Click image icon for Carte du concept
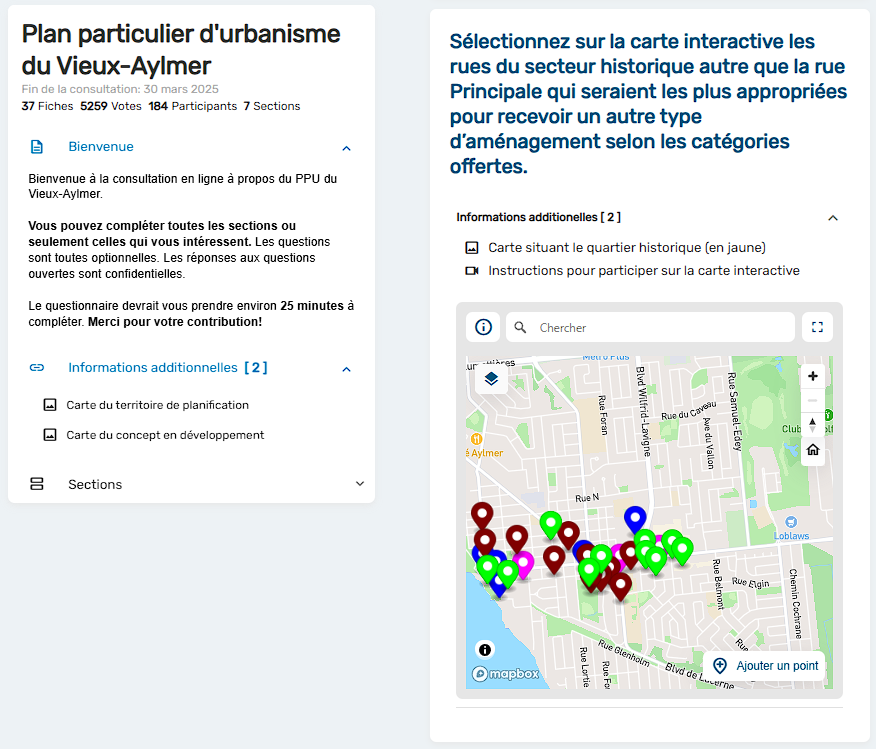The width and height of the screenshot is (876, 749). tap(50, 435)
